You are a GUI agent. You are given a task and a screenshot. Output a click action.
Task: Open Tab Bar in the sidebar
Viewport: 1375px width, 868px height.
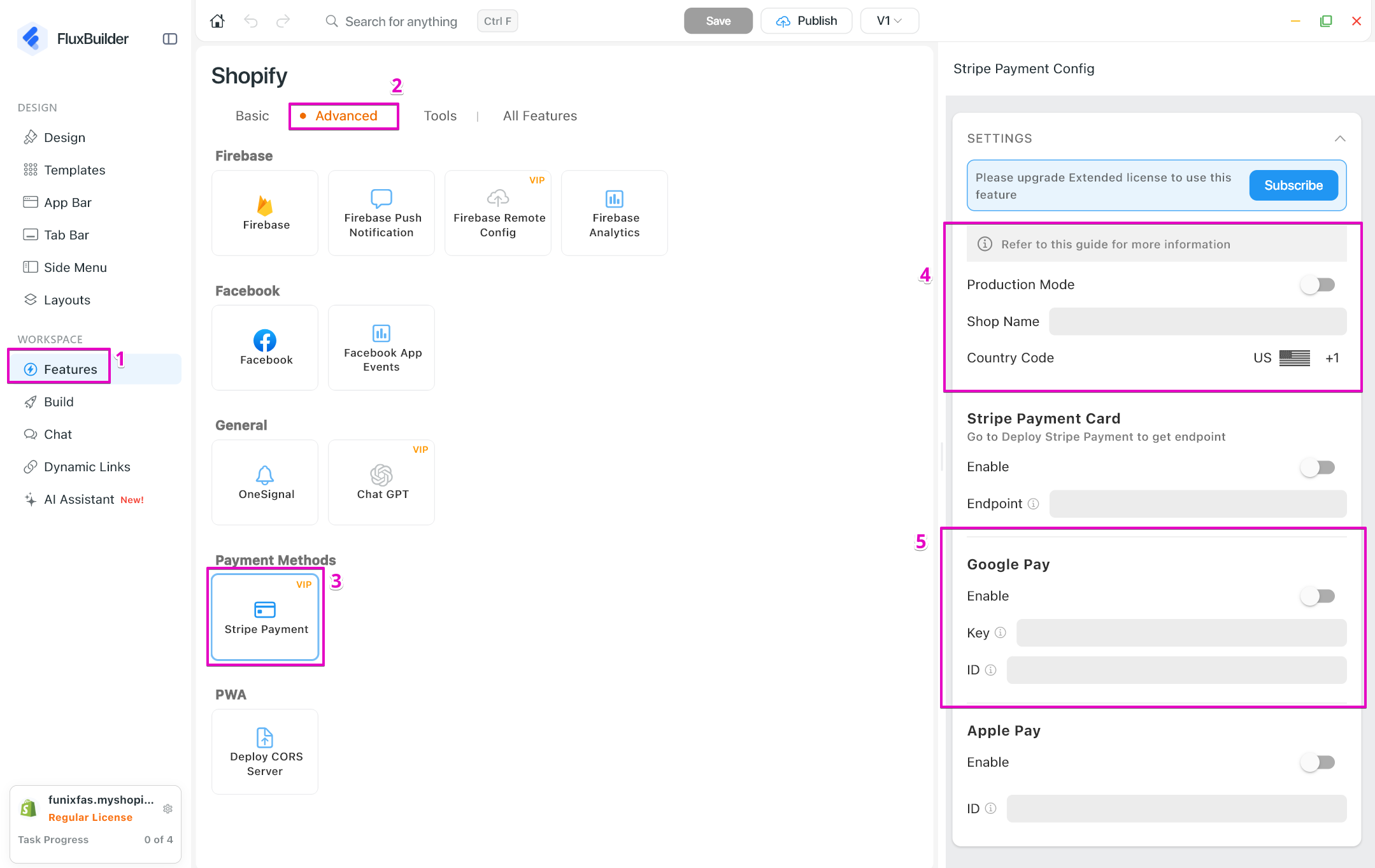click(x=96, y=235)
